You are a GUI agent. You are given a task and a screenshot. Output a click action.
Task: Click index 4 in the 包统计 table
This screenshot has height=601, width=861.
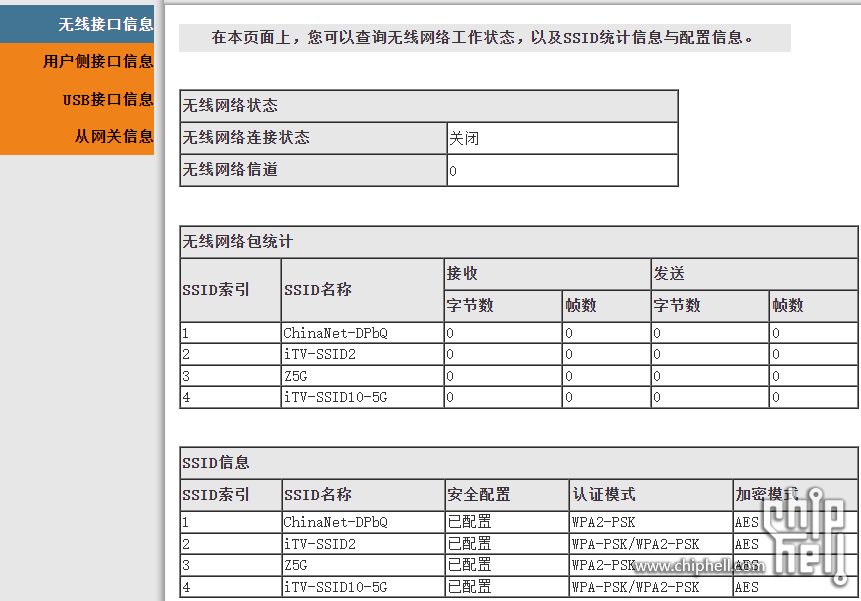(x=186, y=397)
